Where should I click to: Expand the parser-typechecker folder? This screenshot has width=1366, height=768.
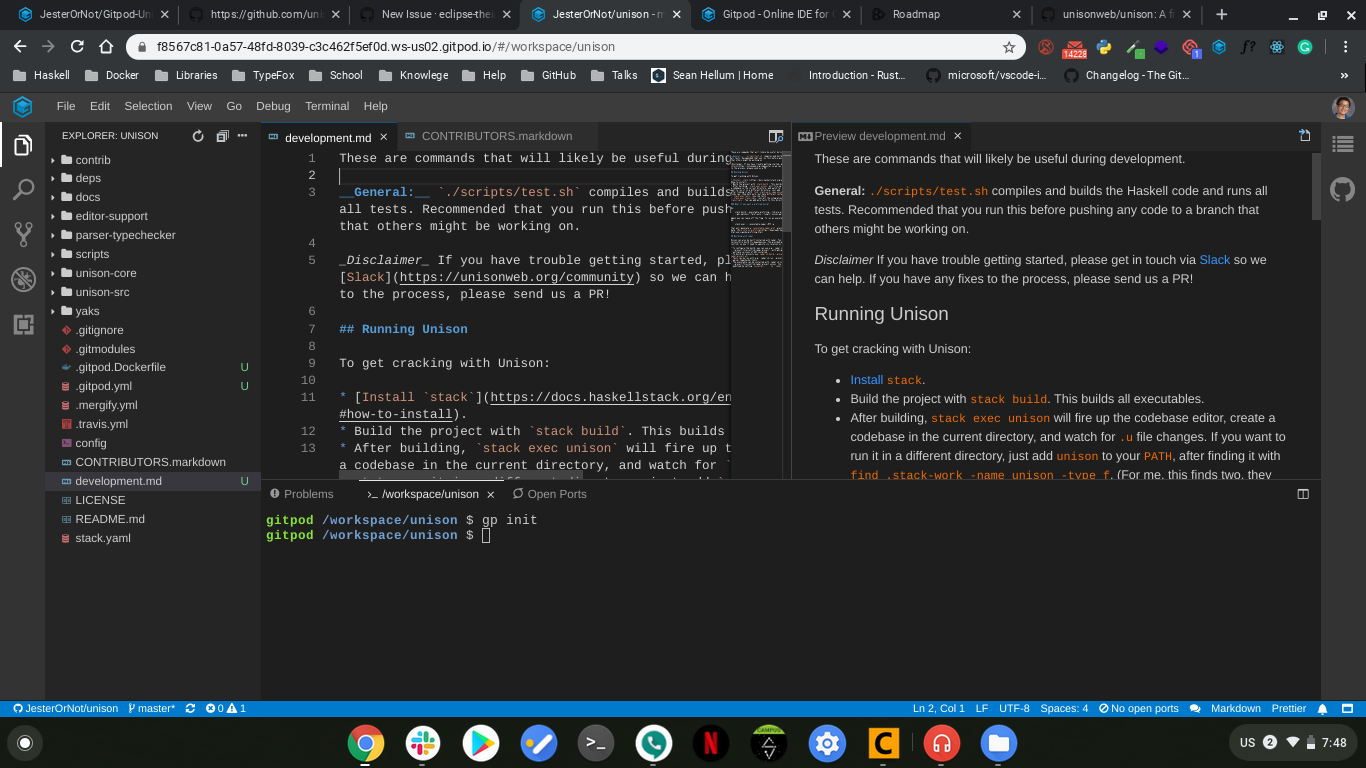[x=125, y=235]
